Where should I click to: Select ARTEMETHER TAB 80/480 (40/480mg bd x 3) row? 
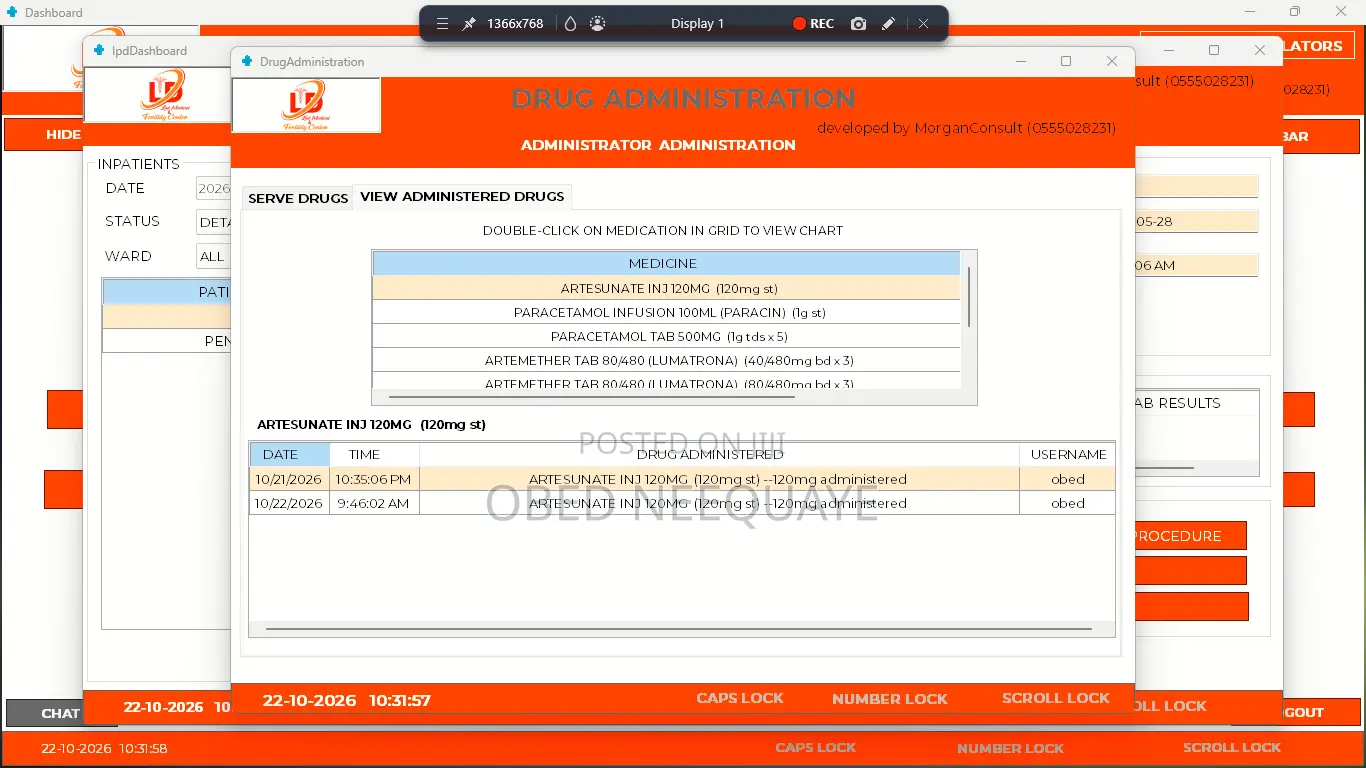point(666,360)
